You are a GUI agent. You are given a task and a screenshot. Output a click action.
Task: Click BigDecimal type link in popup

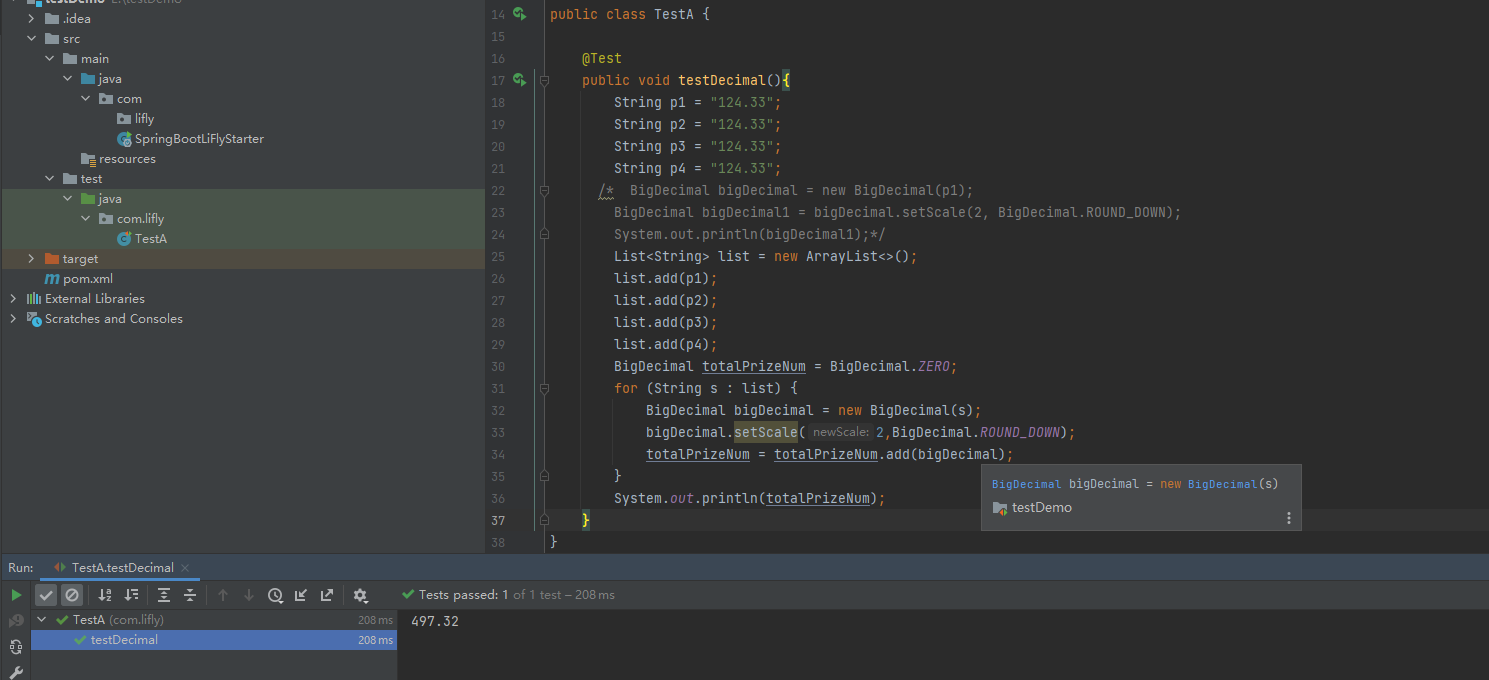click(1026, 484)
